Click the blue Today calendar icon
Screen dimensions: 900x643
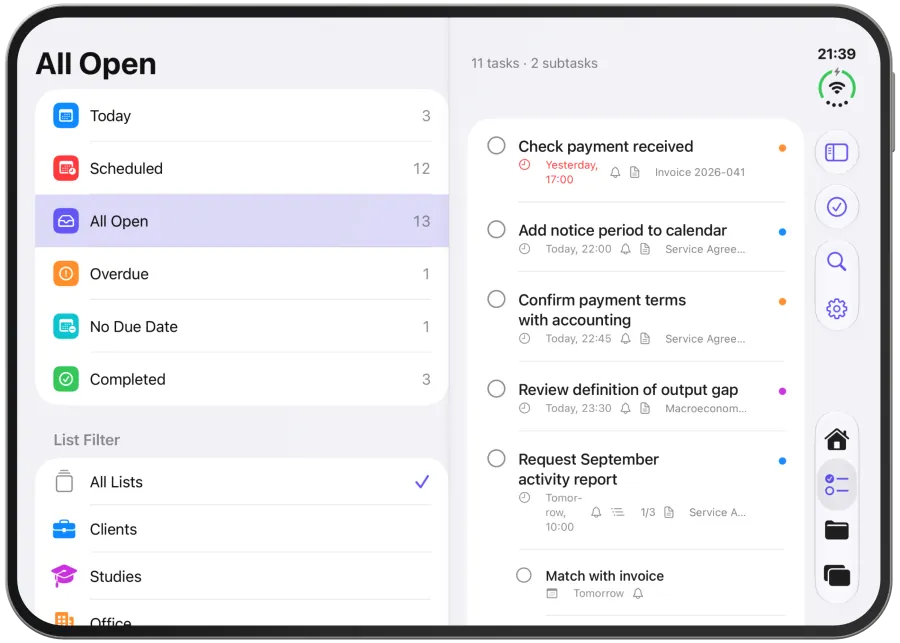(66, 116)
